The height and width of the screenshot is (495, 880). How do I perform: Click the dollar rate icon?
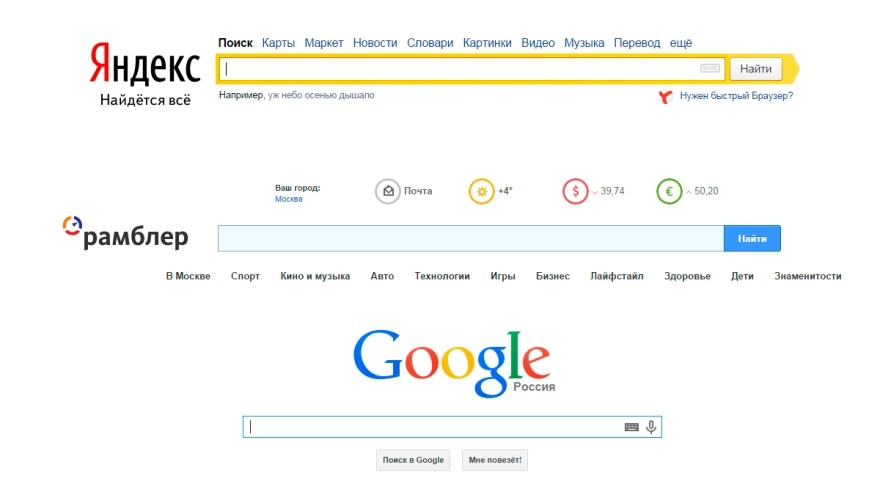click(575, 191)
